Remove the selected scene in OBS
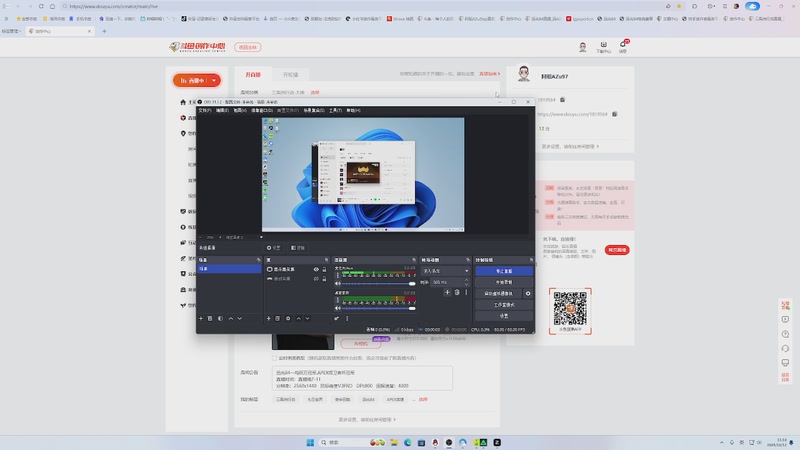The width and height of the screenshot is (800, 450). click(x=210, y=318)
